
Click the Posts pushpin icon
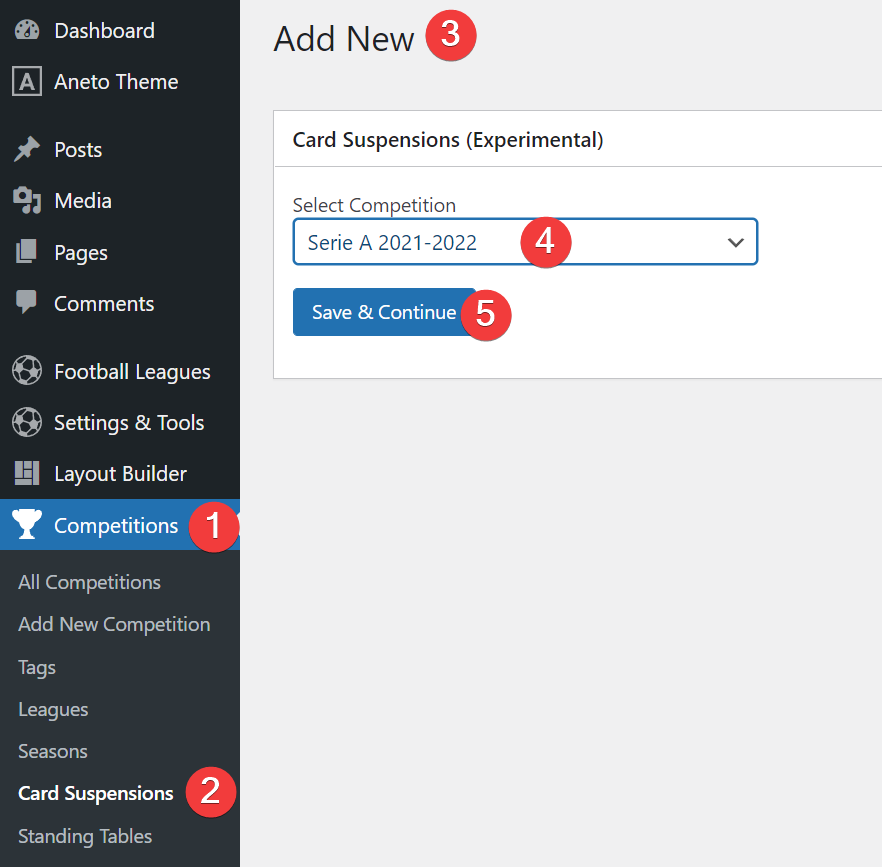click(26, 150)
